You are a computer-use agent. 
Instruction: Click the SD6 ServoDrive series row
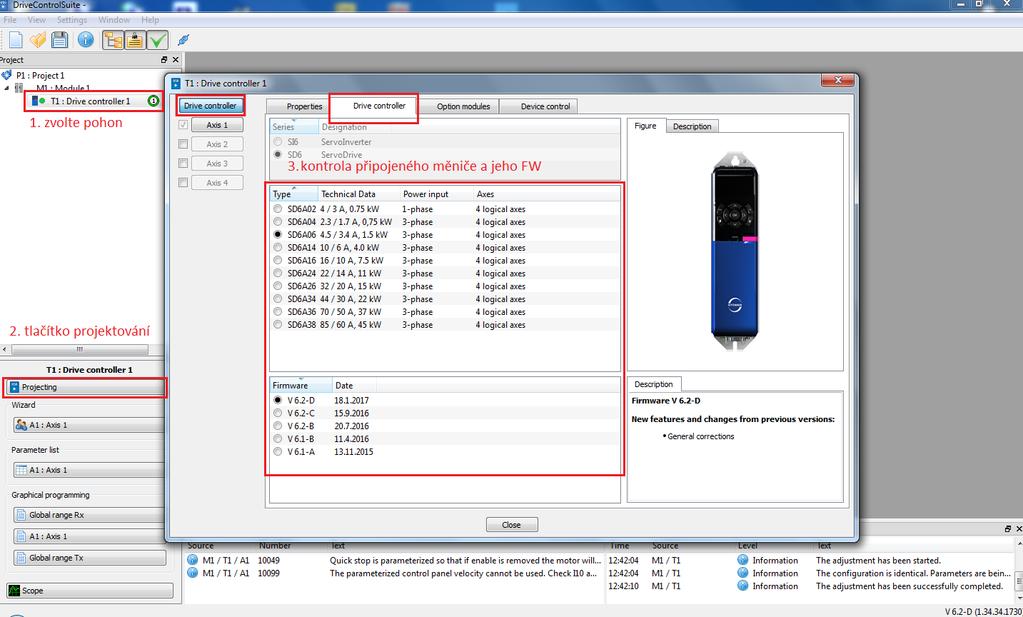click(444, 155)
